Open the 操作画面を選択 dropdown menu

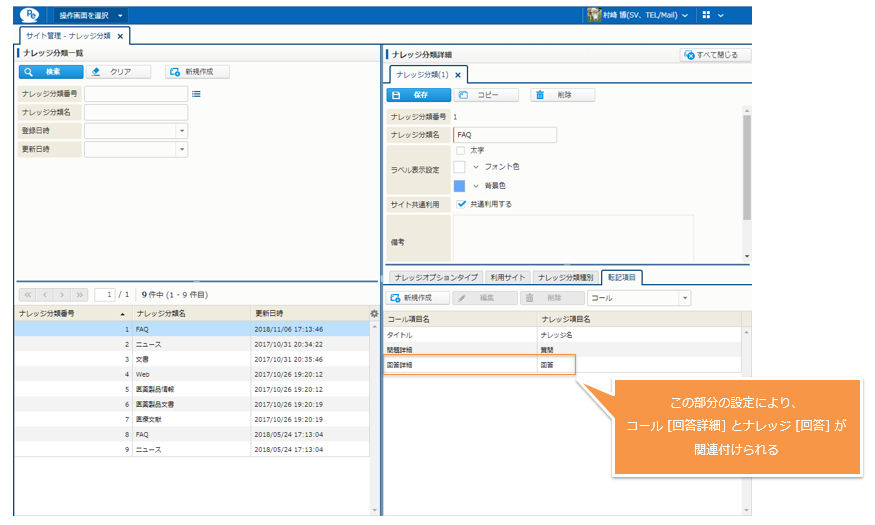91,15
